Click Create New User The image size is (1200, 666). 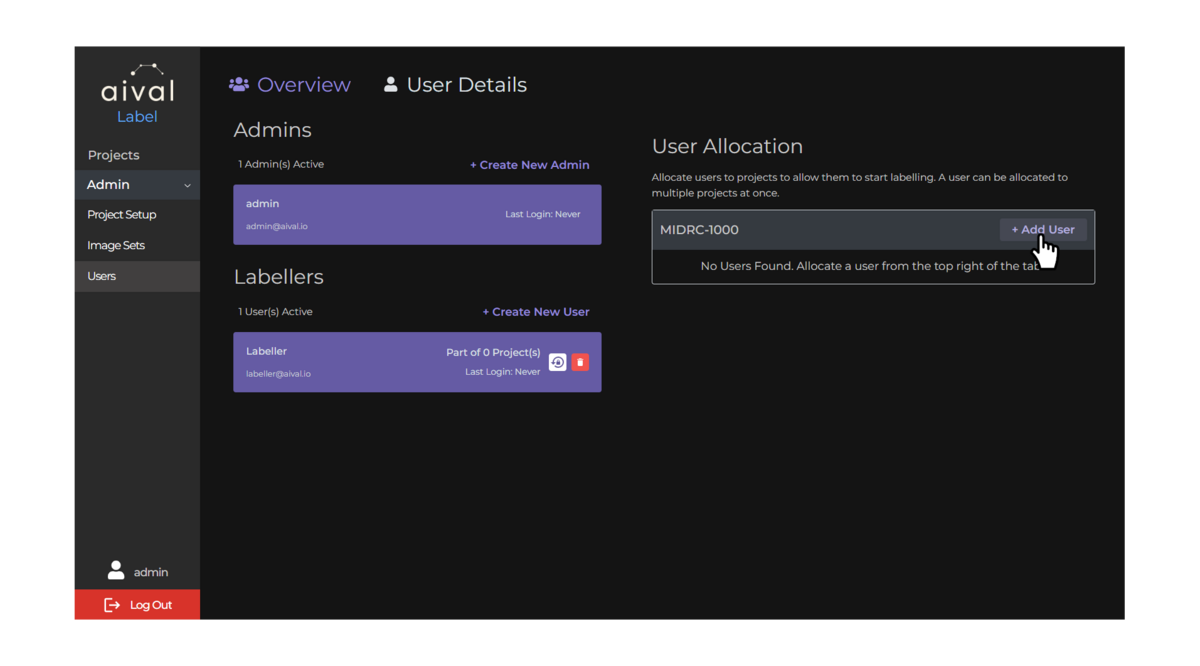point(536,311)
